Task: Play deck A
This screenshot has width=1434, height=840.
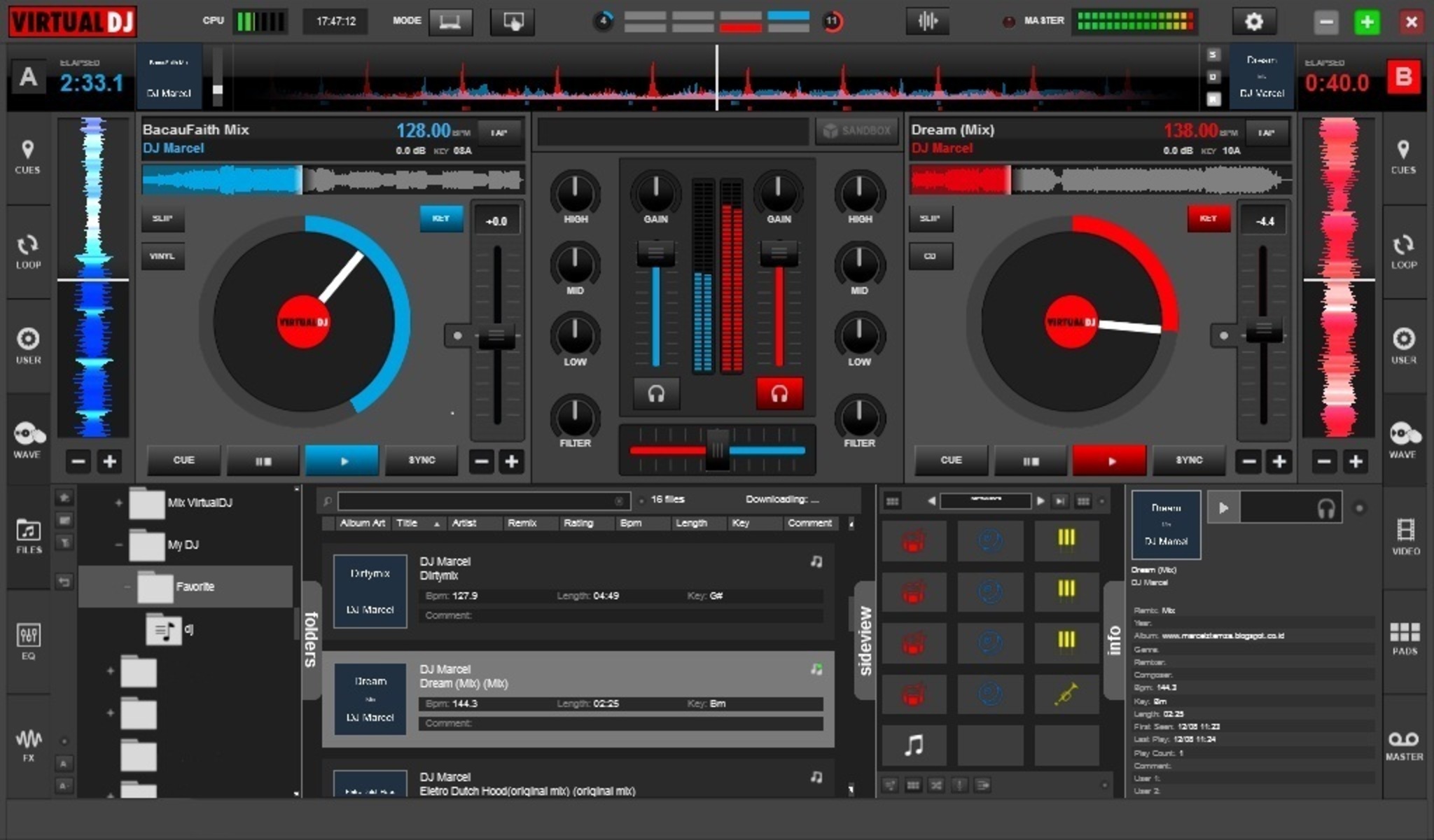Action: (x=342, y=461)
